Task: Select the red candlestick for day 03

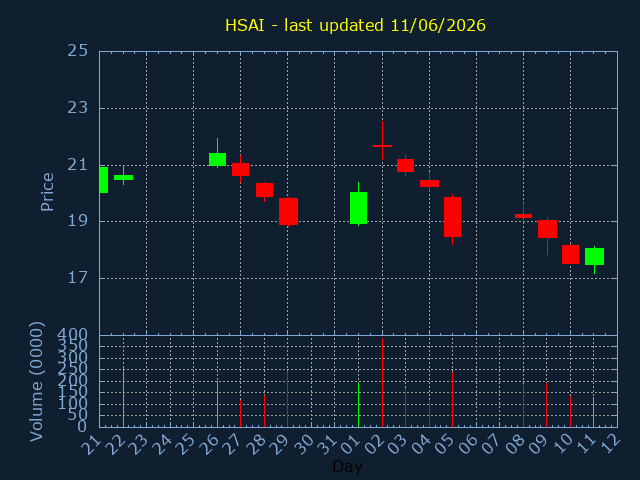Action: click(405, 165)
